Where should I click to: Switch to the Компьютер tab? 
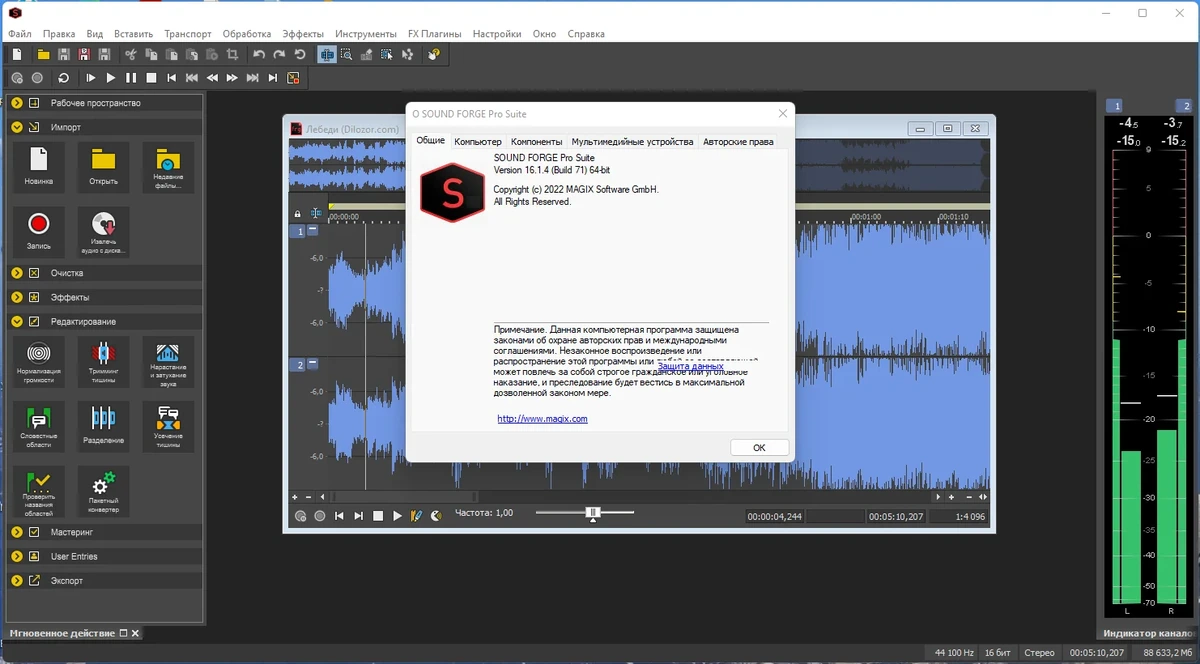click(478, 142)
